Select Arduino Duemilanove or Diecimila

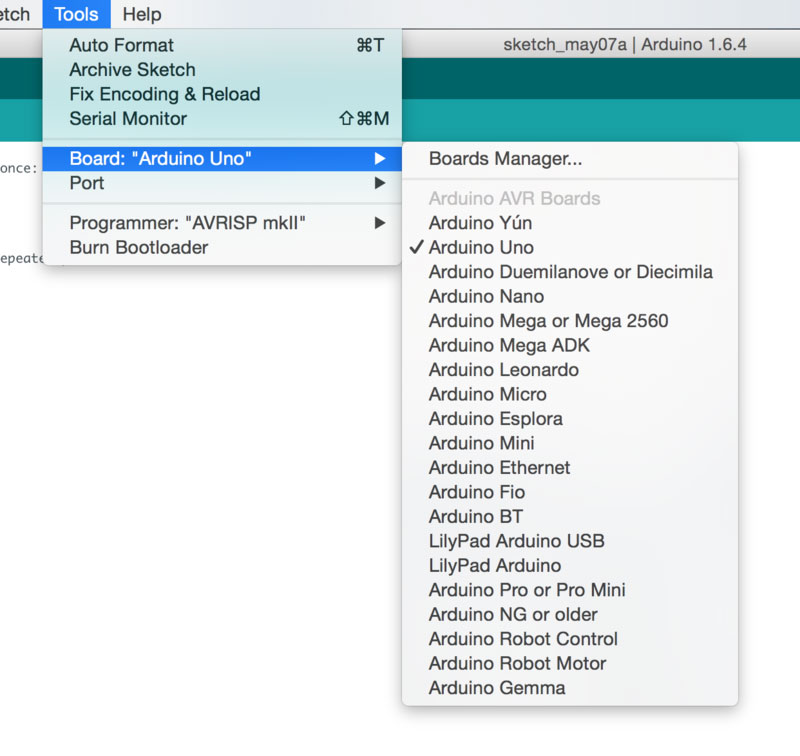pos(569,271)
